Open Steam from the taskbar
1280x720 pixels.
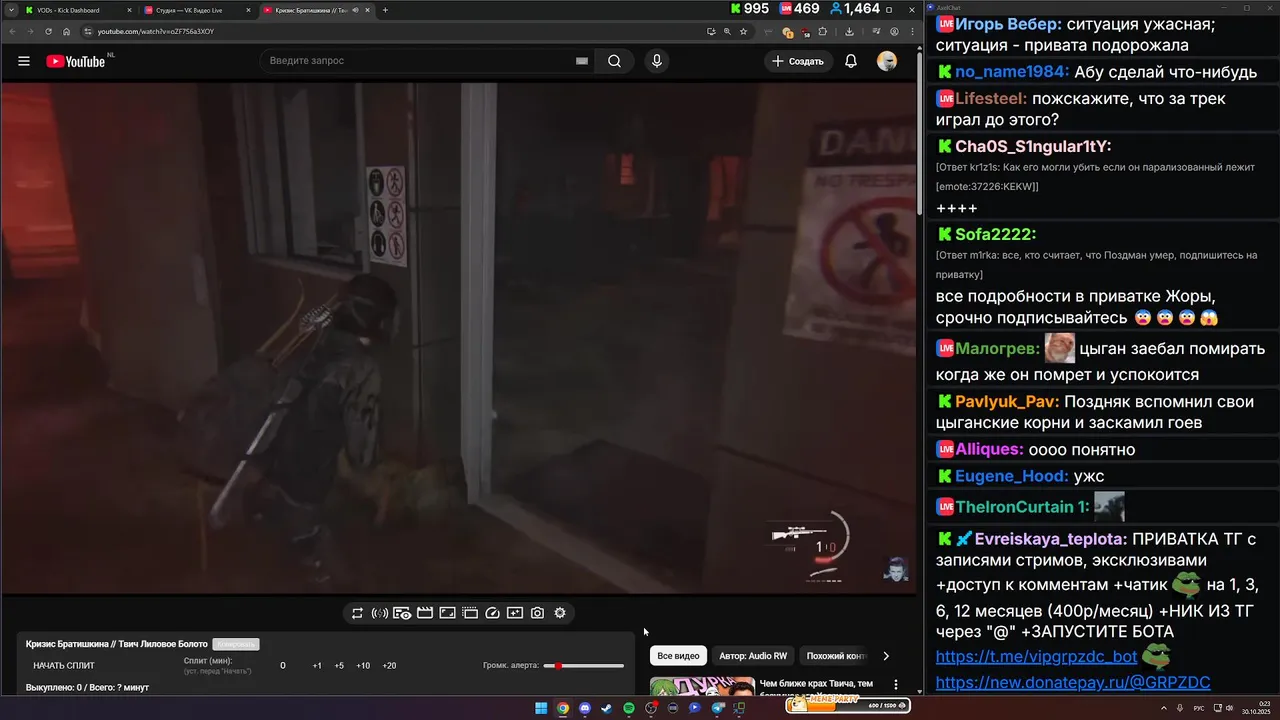[x=607, y=708]
